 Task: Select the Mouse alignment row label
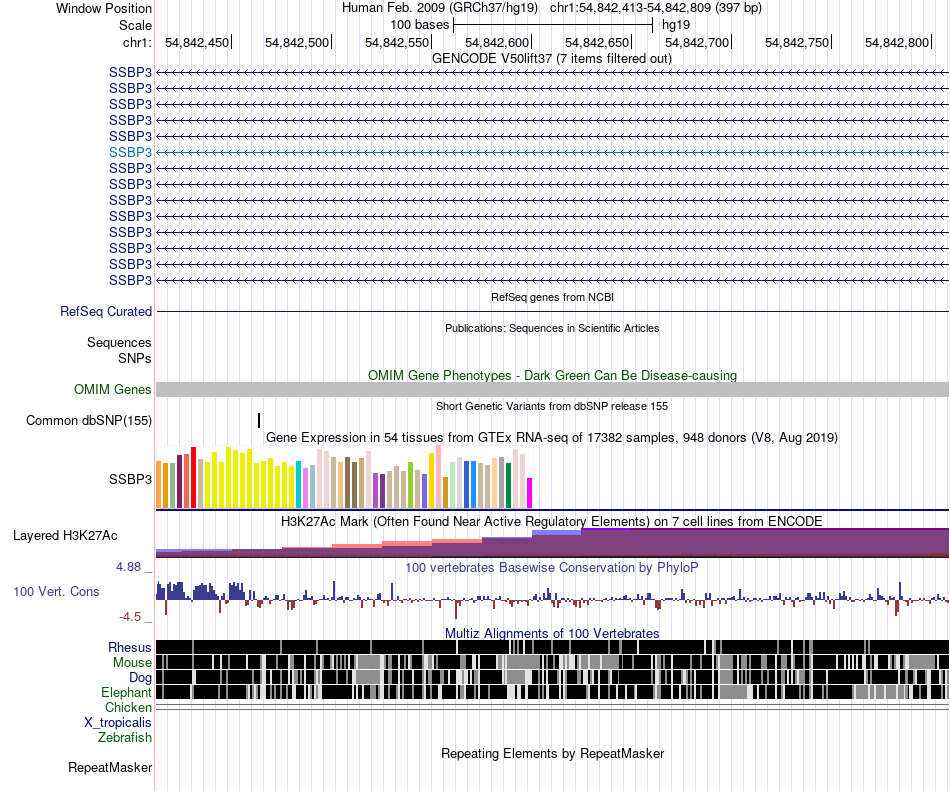[132, 663]
